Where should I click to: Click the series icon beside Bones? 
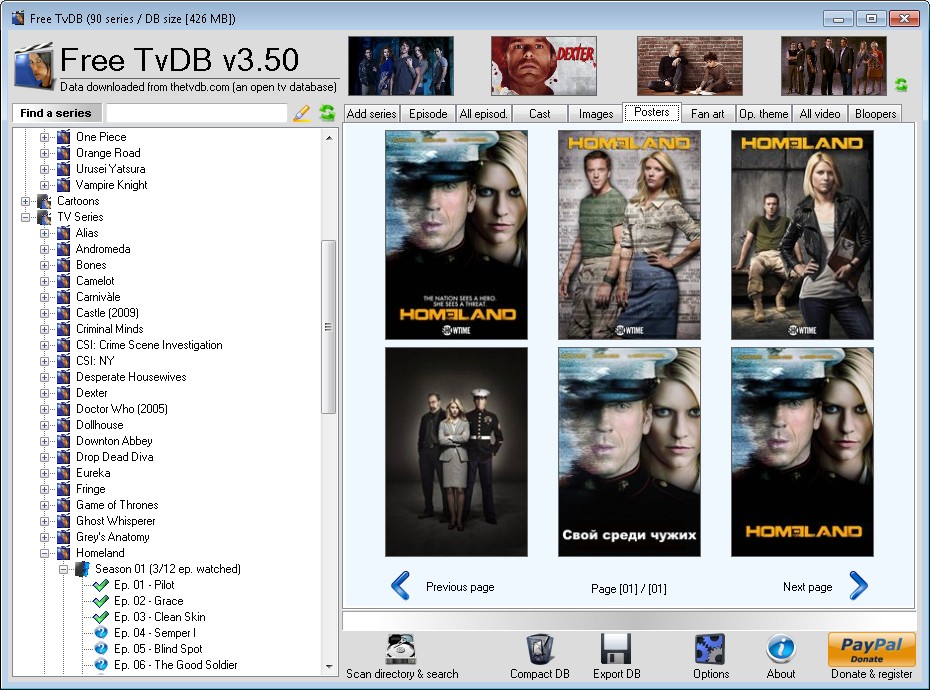tap(63, 265)
